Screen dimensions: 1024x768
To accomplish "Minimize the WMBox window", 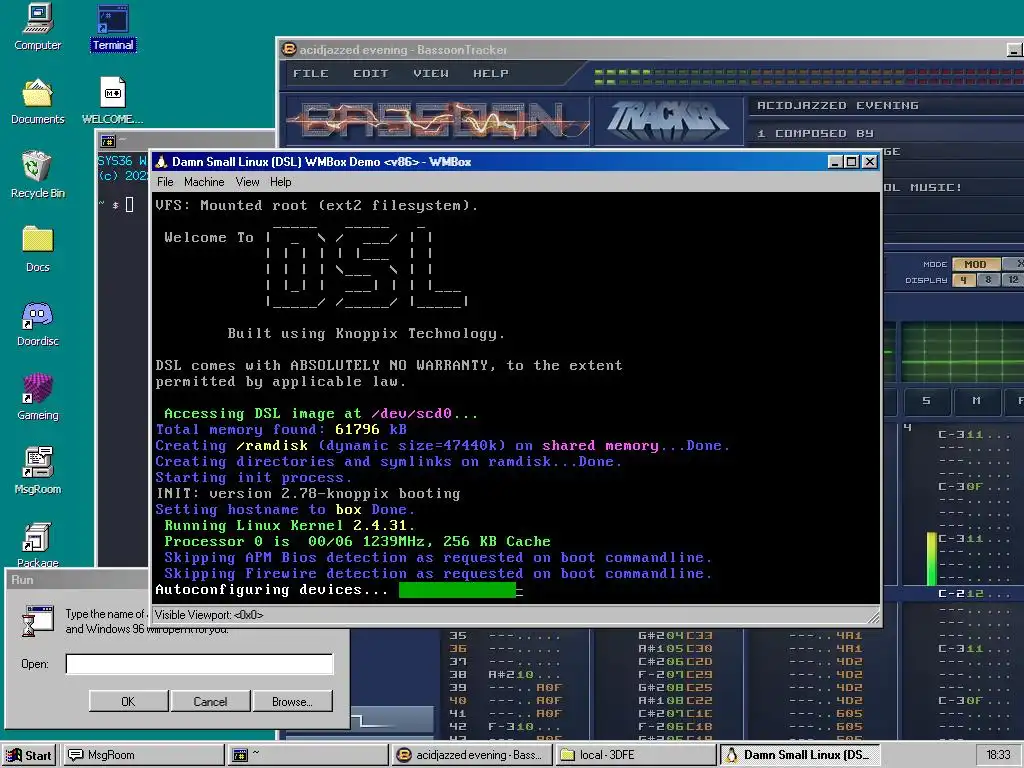I will click(835, 161).
